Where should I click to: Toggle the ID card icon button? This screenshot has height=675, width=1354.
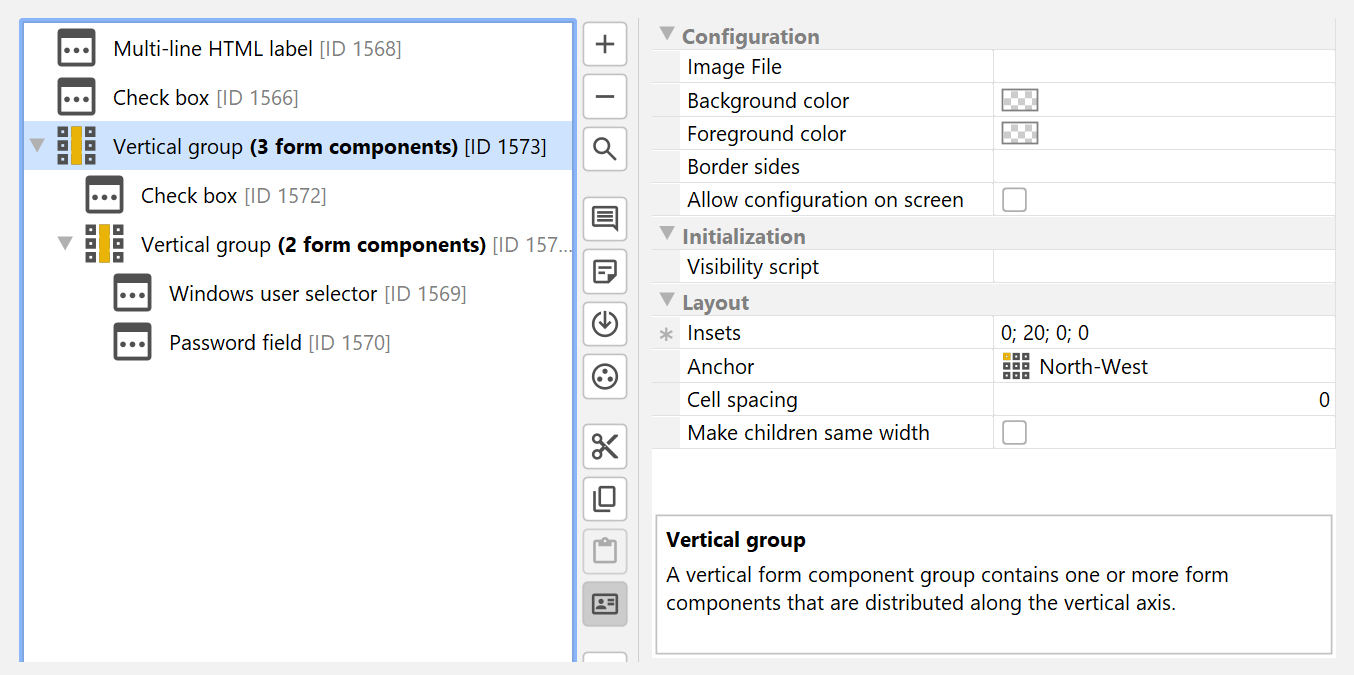605,603
